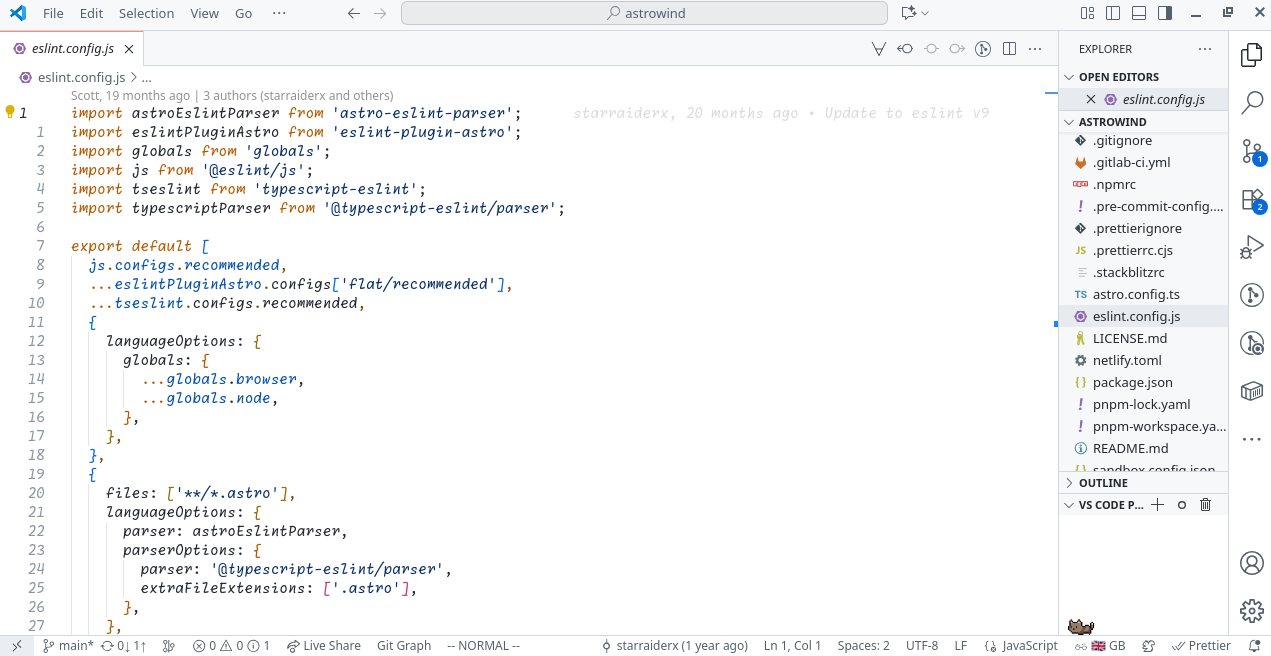Open the Copilot chat dropdown arrow
Viewport: 1271px width, 656px height.
pyautogui.click(x=925, y=13)
